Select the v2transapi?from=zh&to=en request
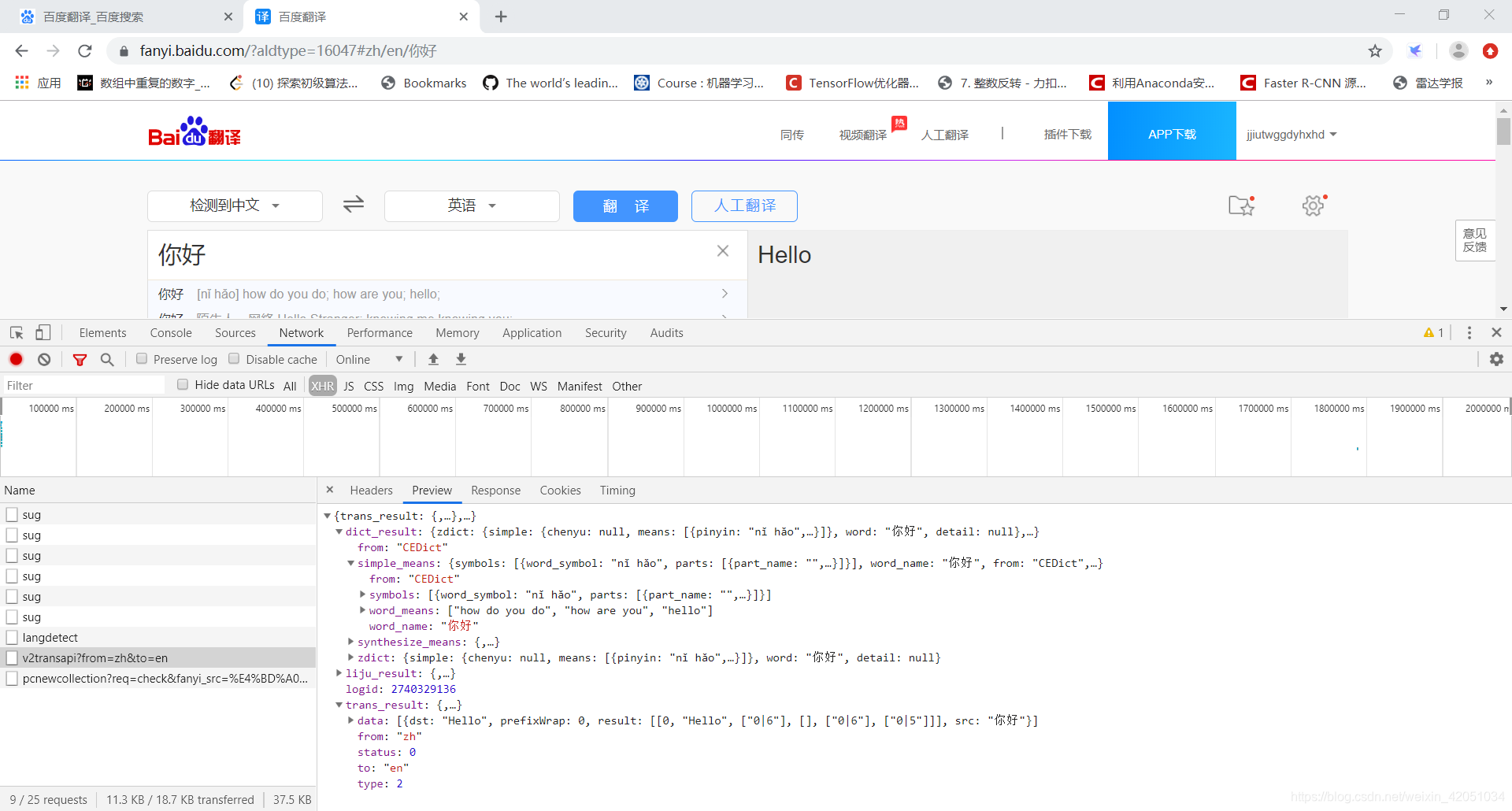Image resolution: width=1512 pixels, height=811 pixels. [157, 657]
